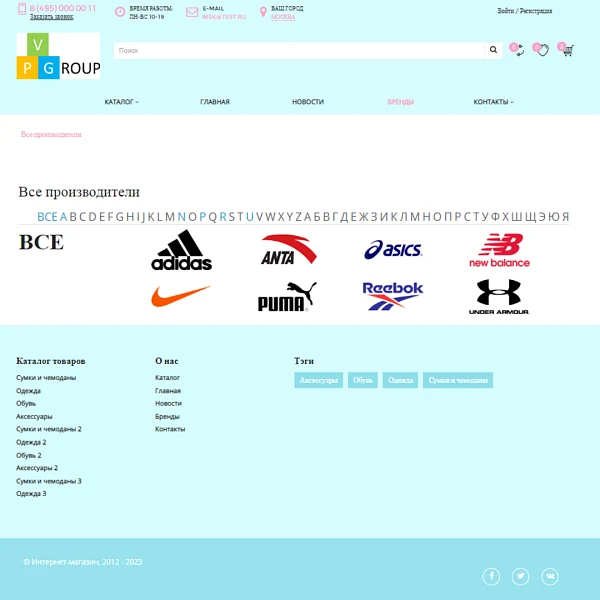600x600 pixels.
Task: Open footer О нас link Новости
Action: click(x=168, y=403)
